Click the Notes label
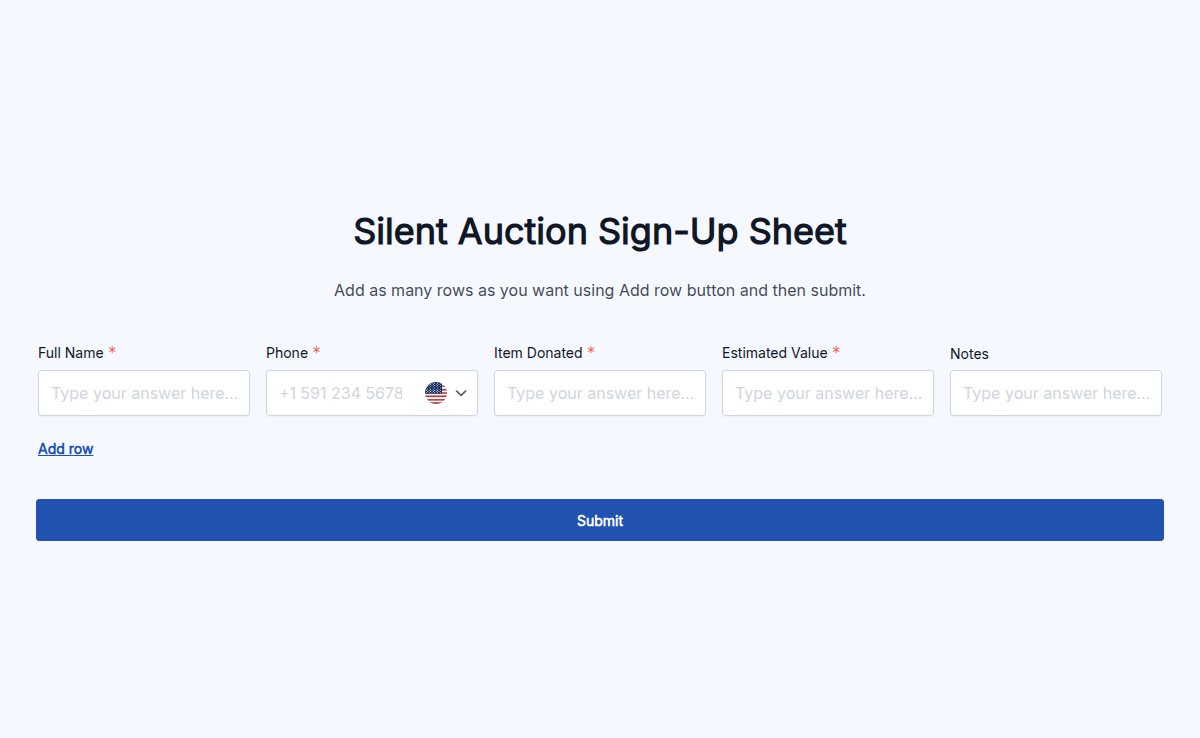Screen dimensions: 1200x738 (969, 353)
